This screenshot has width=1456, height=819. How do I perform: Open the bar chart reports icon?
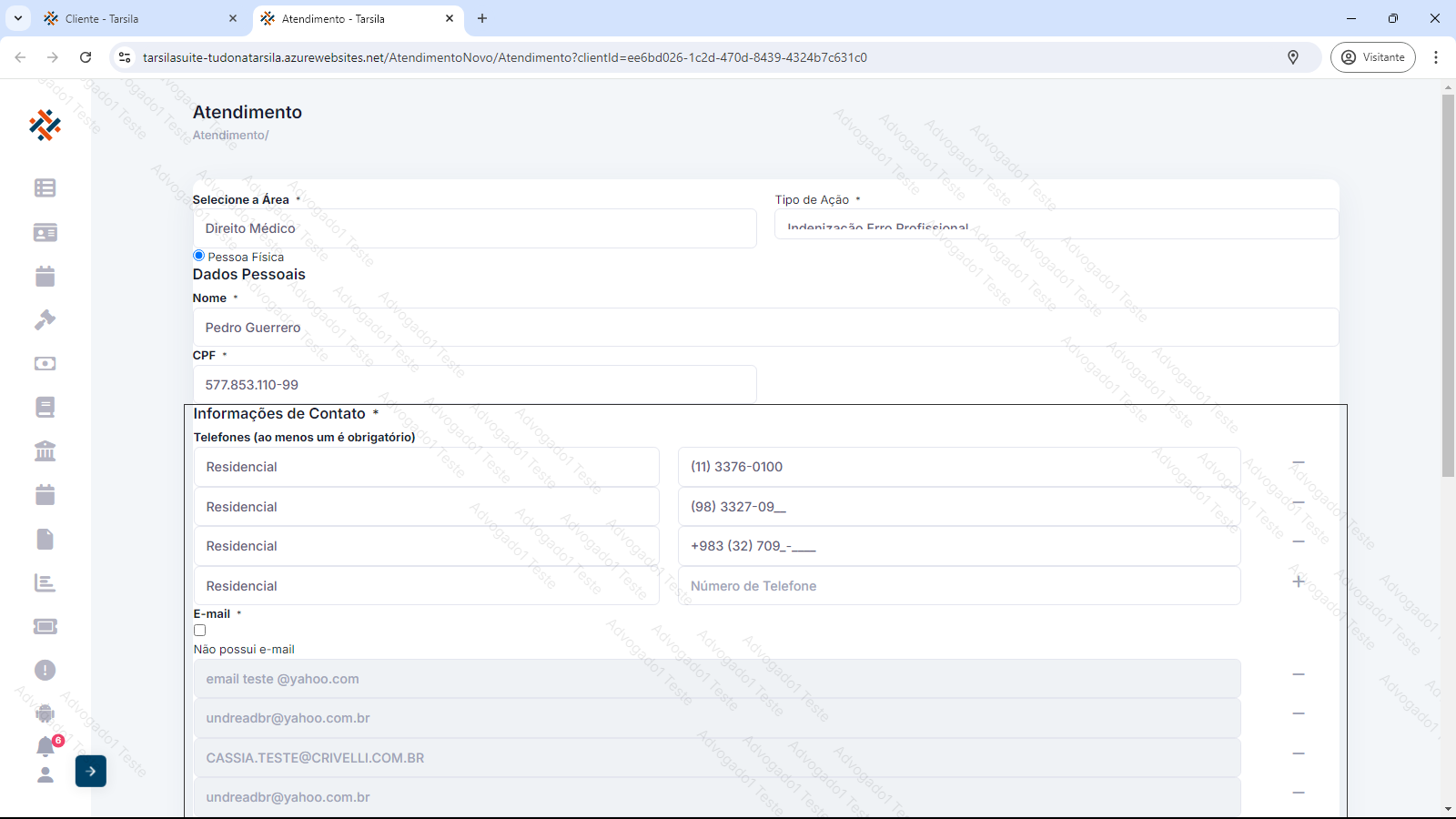click(45, 583)
